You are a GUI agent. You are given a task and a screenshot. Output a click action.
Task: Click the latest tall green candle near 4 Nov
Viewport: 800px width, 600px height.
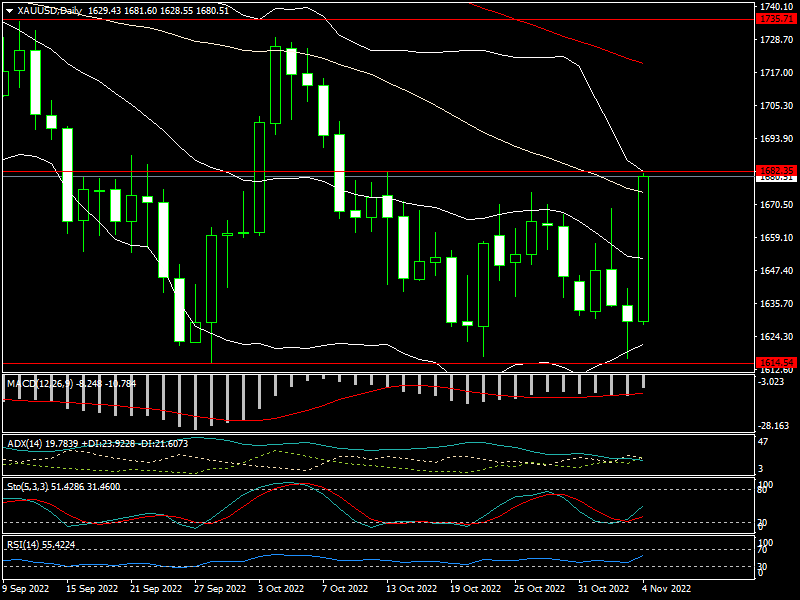tap(644, 249)
